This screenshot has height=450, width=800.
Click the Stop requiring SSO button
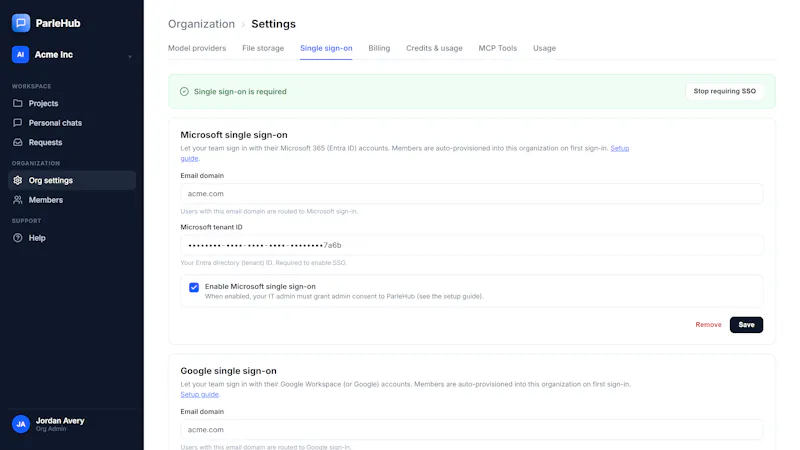724,91
